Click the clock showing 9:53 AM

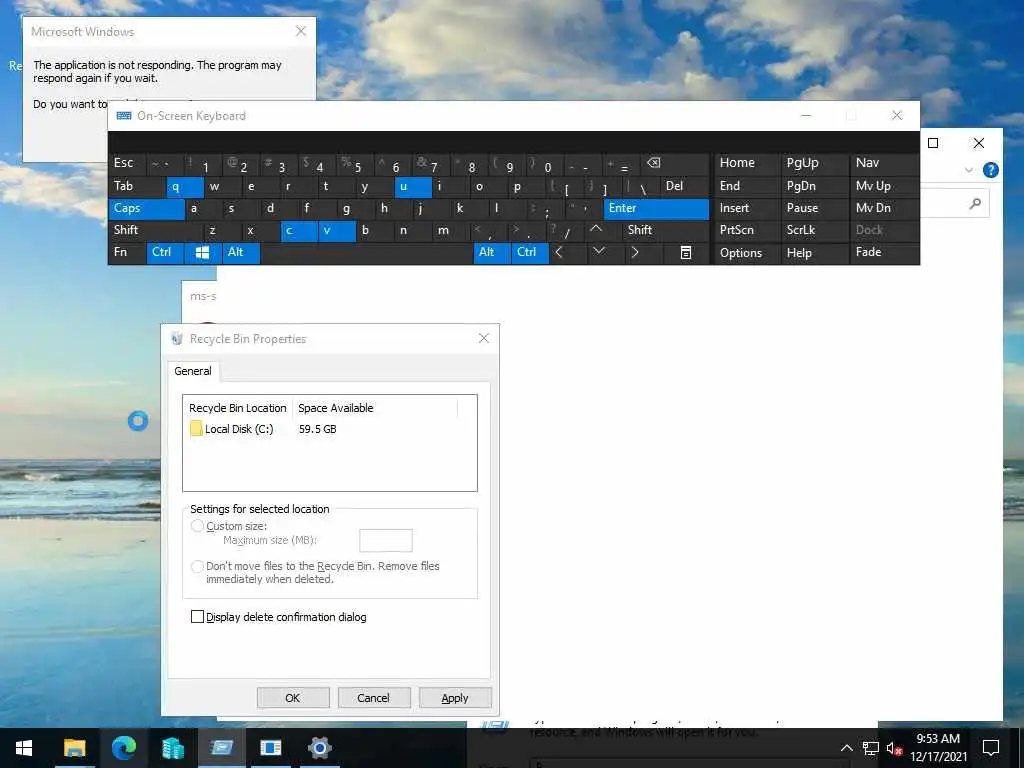click(938, 739)
